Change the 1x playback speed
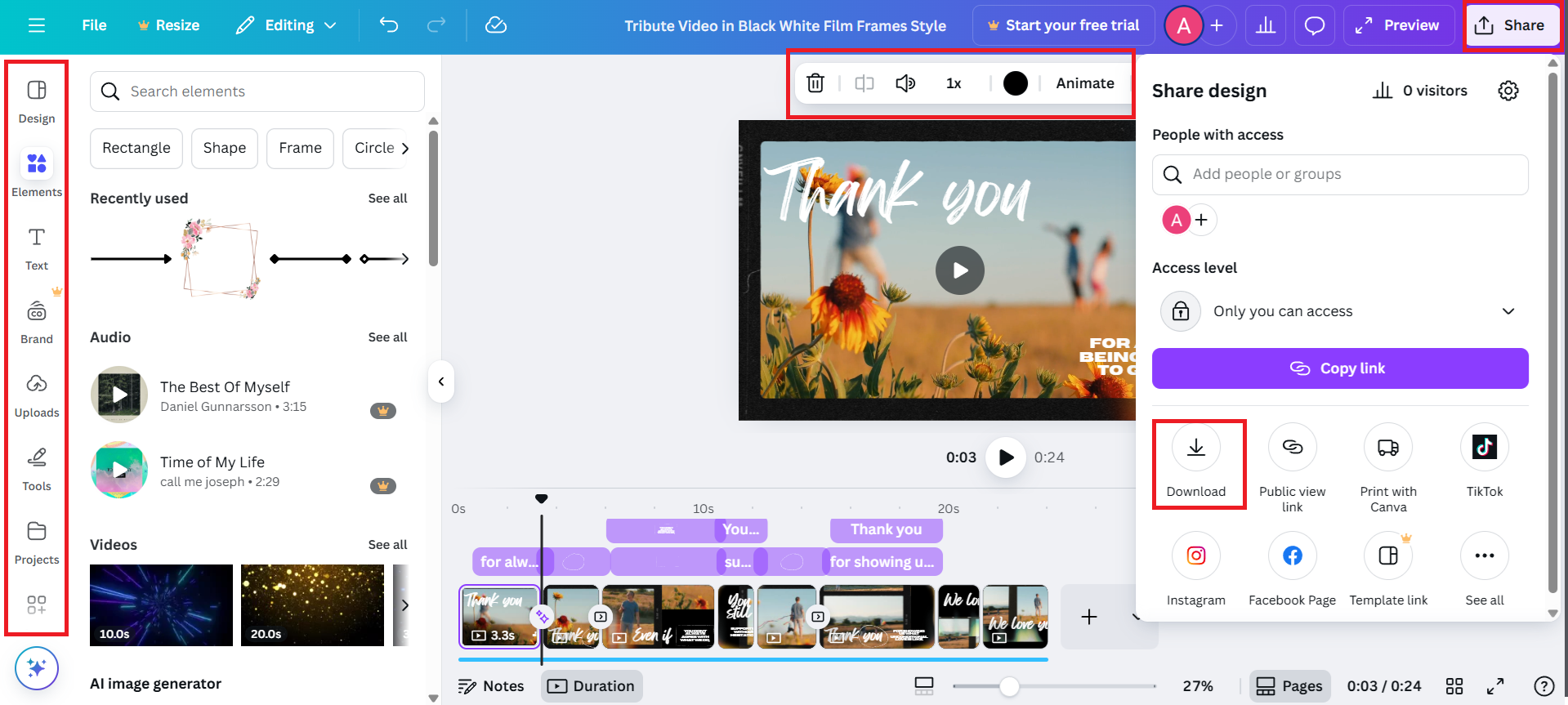Screen dimensions: 1568x705 (x=954, y=83)
